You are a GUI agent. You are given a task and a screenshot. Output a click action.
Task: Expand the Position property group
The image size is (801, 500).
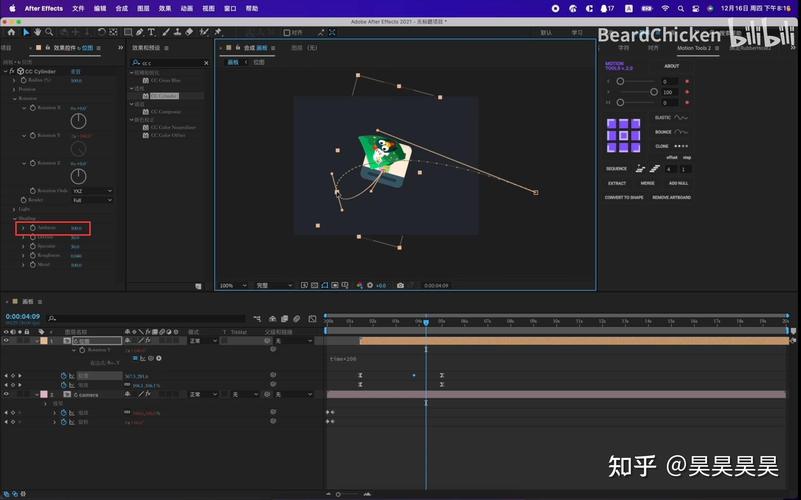pyautogui.click(x=14, y=89)
